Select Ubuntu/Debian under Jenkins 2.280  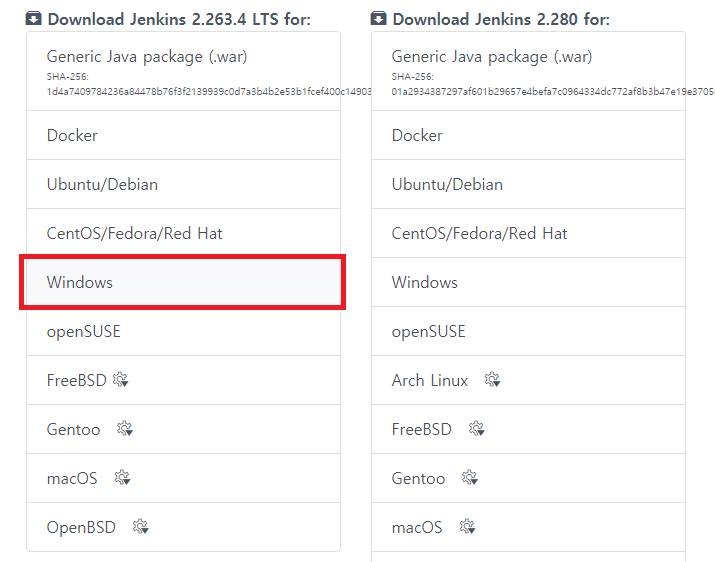pos(528,184)
